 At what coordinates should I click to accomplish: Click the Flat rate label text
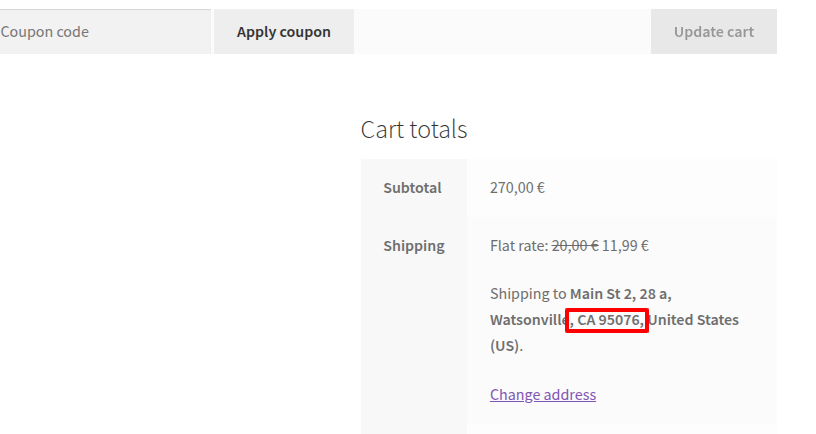519,245
